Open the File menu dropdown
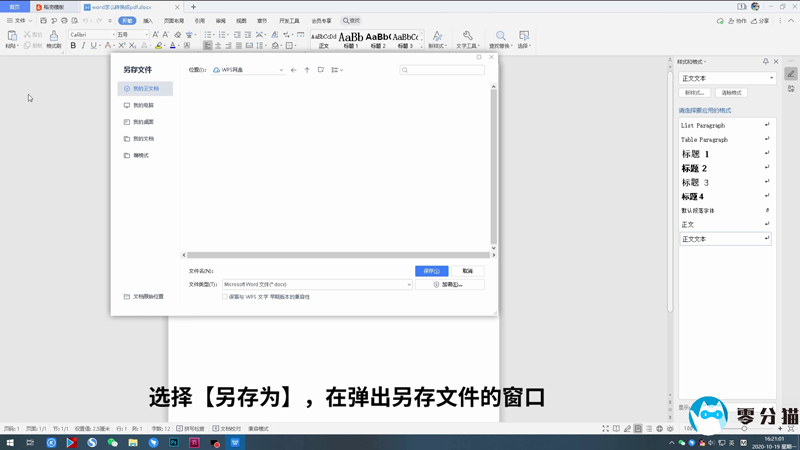The width and height of the screenshot is (800, 450). 19,21
